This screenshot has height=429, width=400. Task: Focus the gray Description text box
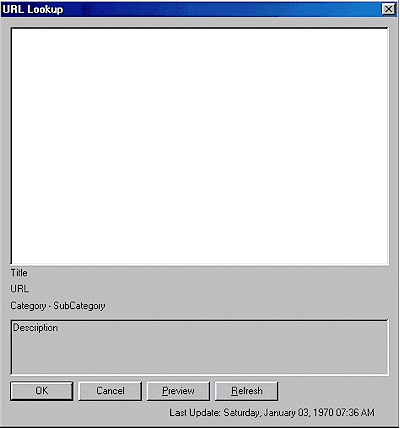199,347
